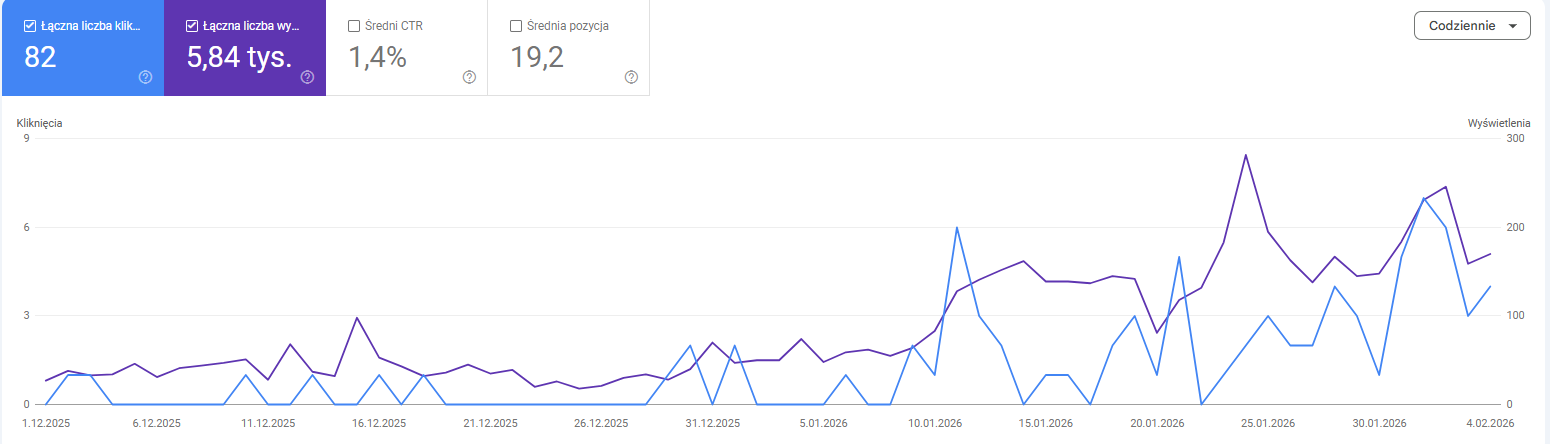Uncheck the Łączna liczba wyświetleń checkbox
This screenshot has width=1550, height=444.
(x=192, y=26)
